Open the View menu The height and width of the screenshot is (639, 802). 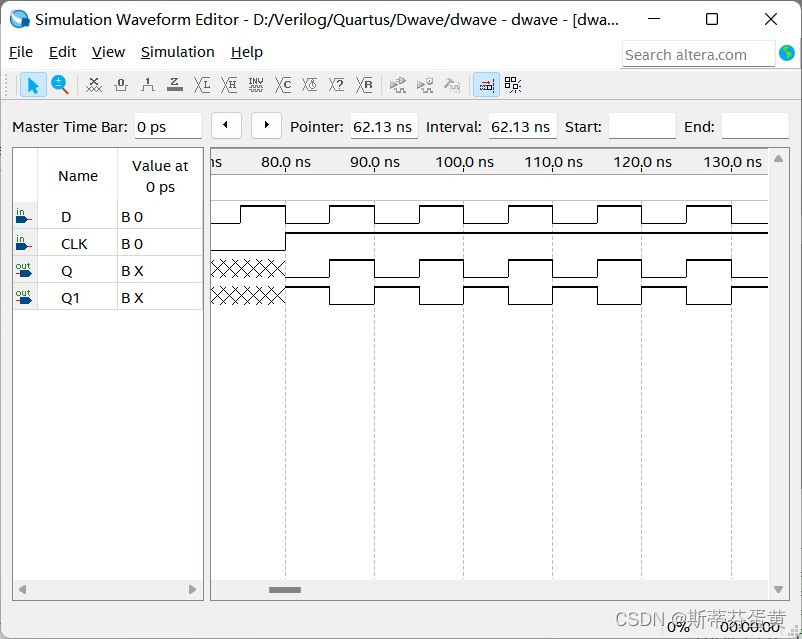[108, 52]
